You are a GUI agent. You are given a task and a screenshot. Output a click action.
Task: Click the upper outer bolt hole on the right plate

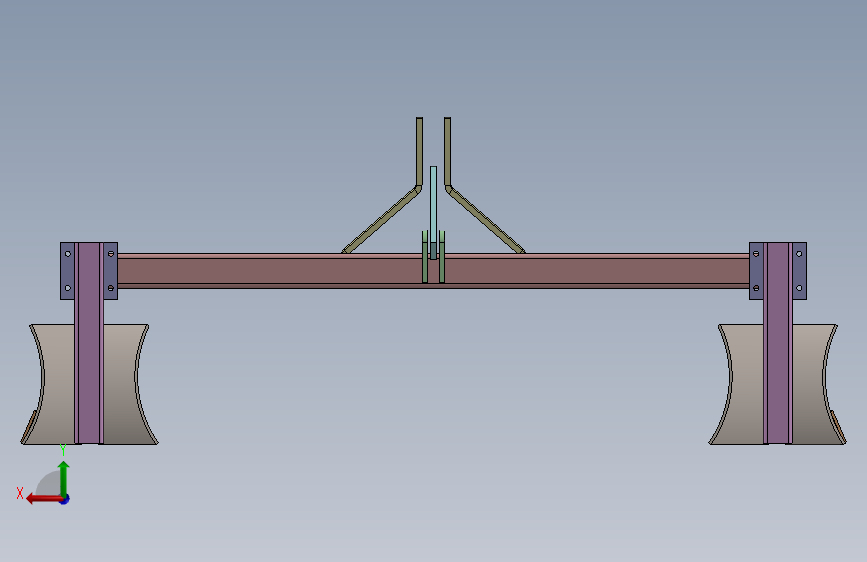coord(799,254)
